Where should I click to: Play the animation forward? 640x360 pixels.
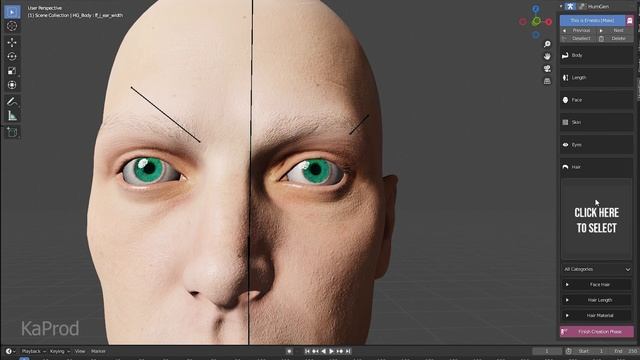pyautogui.click(x=331, y=351)
